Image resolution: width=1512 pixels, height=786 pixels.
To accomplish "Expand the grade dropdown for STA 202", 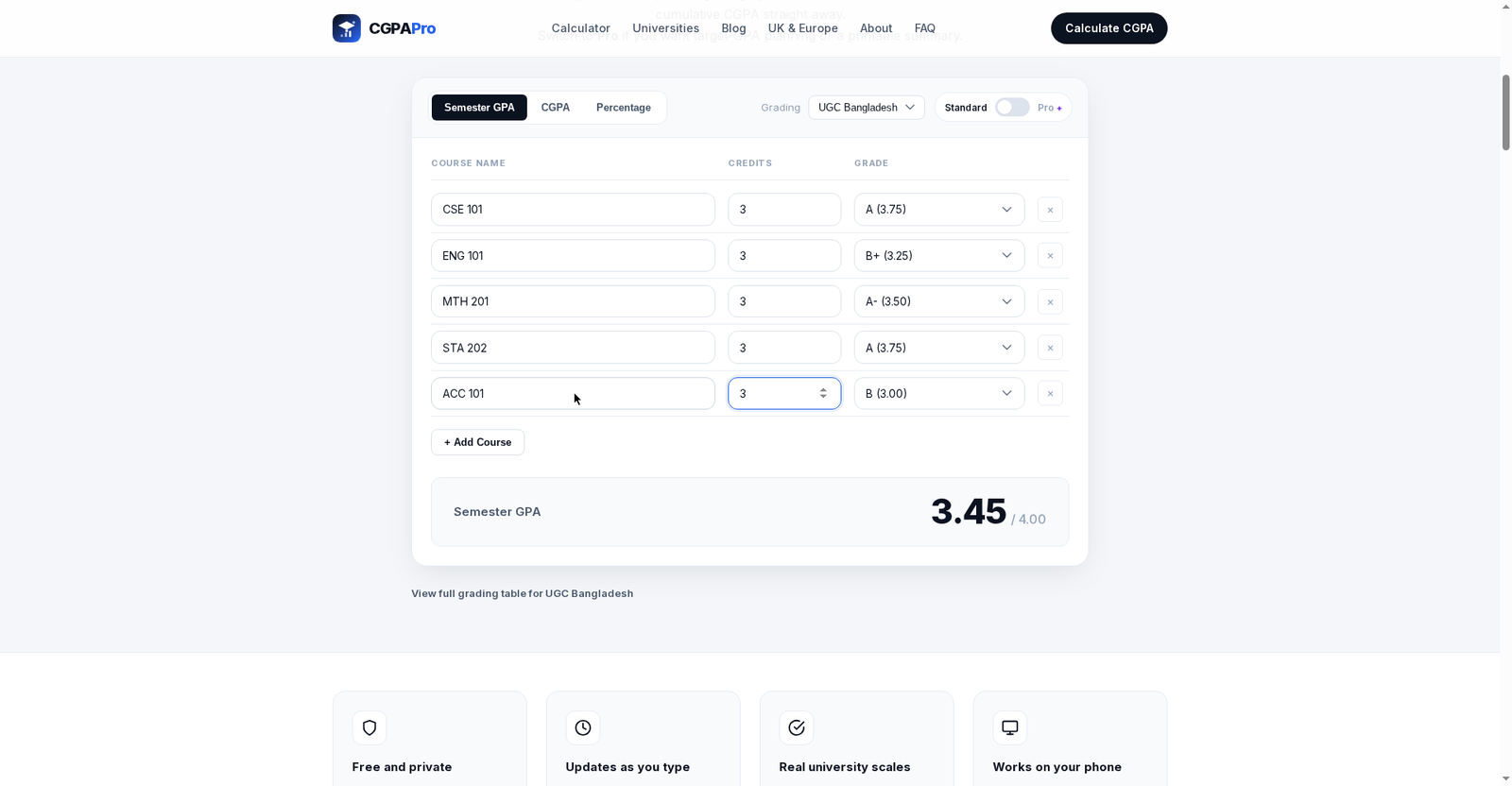I will point(939,348).
